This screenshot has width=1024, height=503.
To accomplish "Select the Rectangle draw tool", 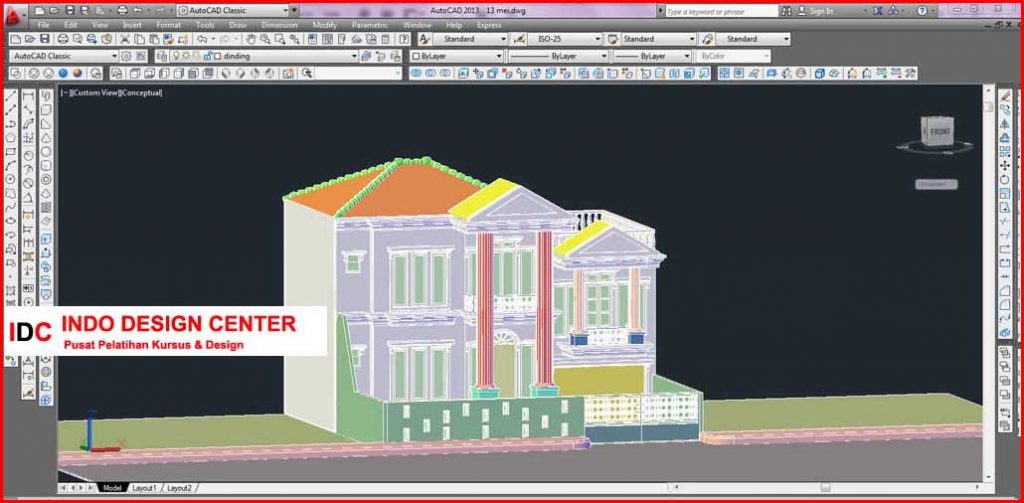I will coord(10,151).
